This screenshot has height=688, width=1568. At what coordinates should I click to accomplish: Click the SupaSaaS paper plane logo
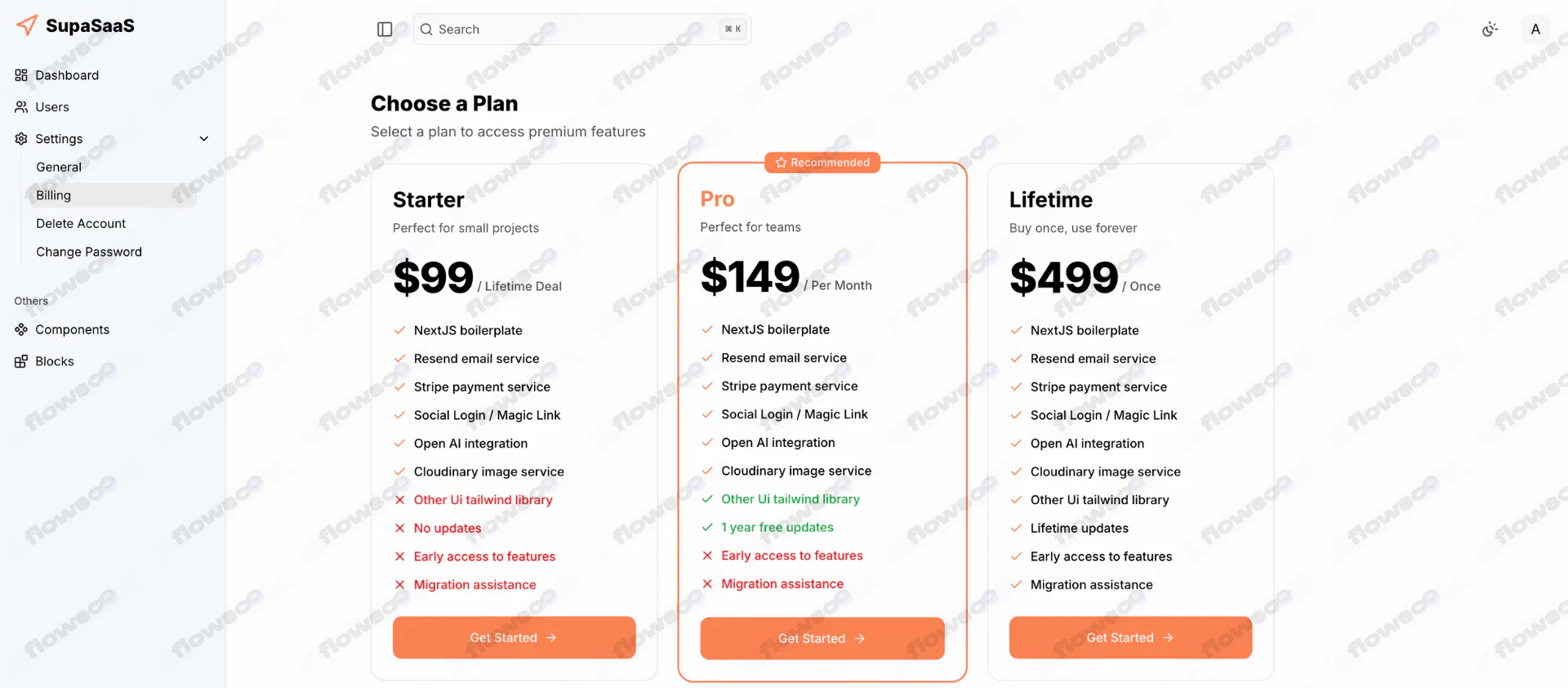pos(27,25)
